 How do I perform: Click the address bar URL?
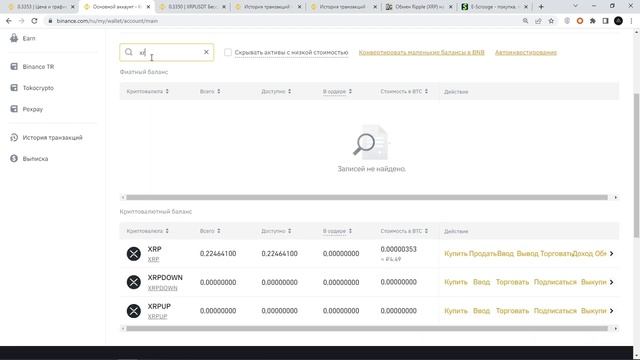click(x=107, y=21)
